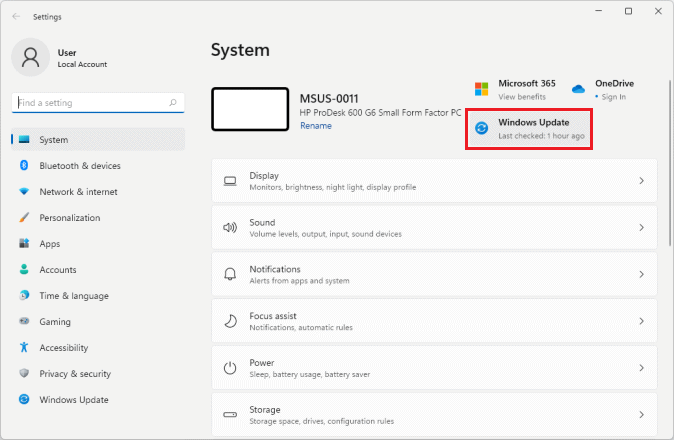Image resolution: width=674 pixels, height=440 pixels.
Task: Click the Privacy & security shield icon
Action: 24,374
